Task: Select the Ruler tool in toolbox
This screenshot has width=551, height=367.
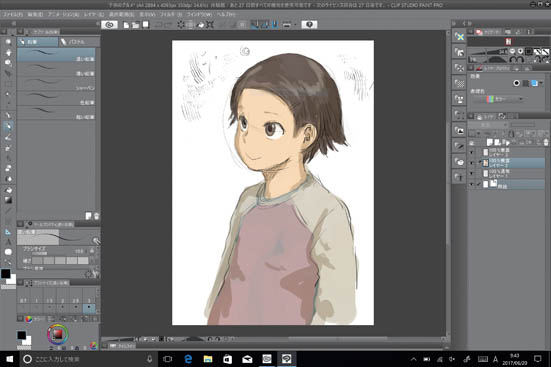Action: (8, 232)
